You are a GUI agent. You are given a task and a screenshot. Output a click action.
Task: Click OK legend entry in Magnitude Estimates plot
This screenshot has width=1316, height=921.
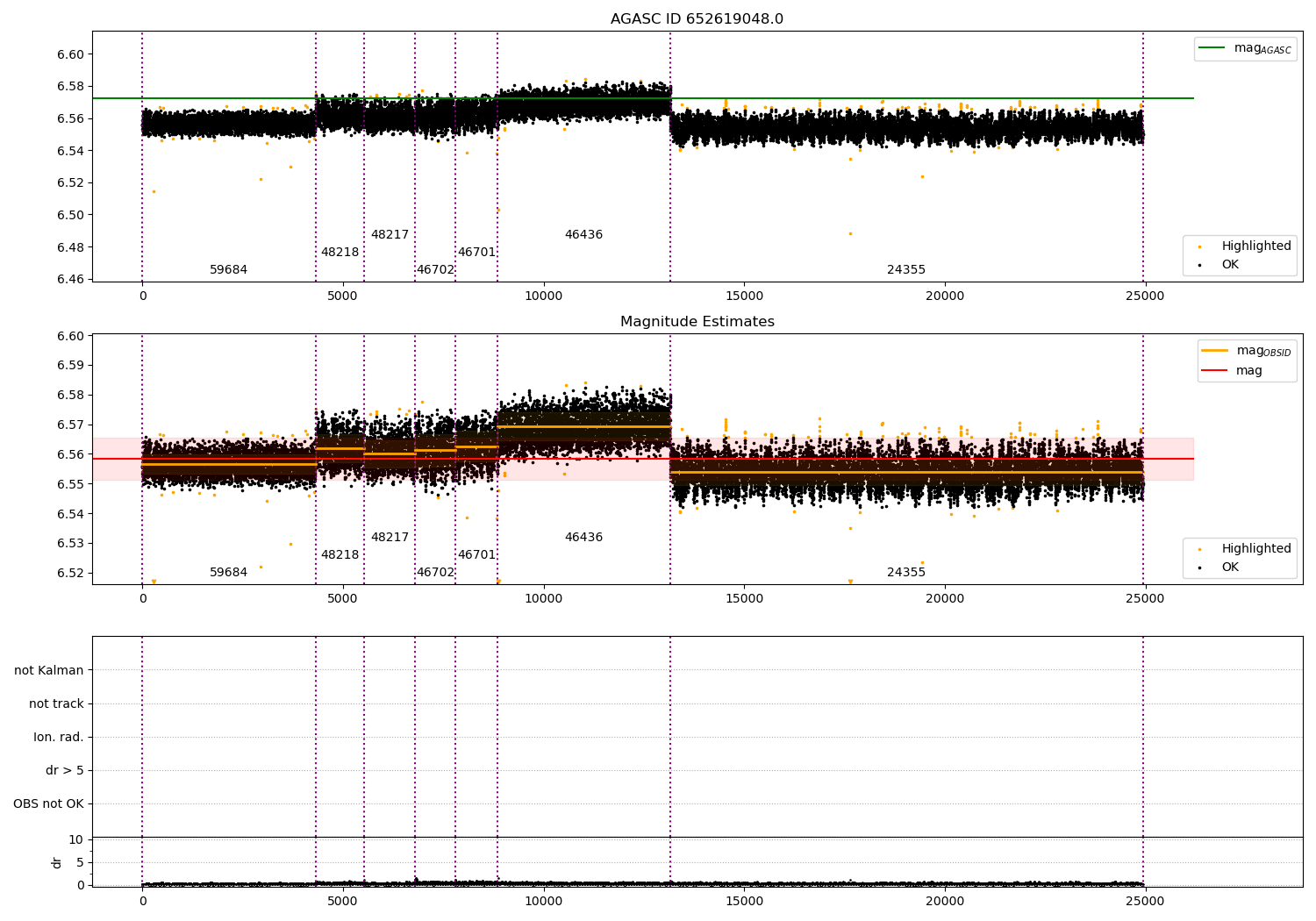click(1230, 568)
